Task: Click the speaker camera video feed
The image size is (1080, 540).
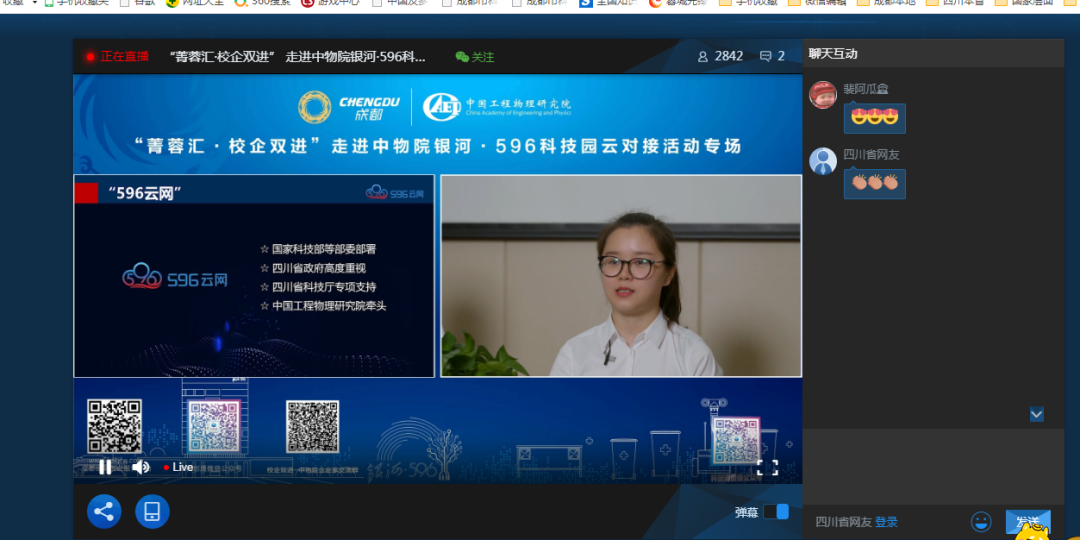Action: (x=621, y=276)
